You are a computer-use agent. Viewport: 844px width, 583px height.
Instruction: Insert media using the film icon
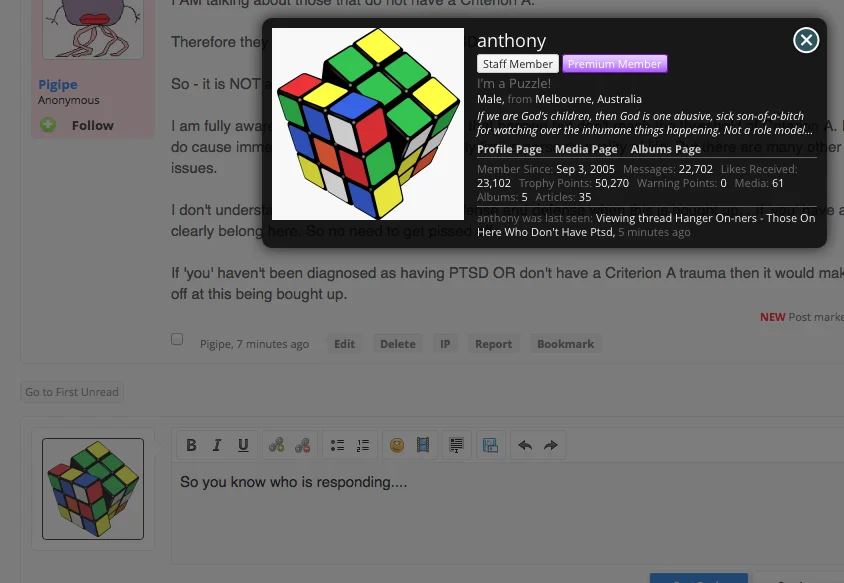[423, 445]
